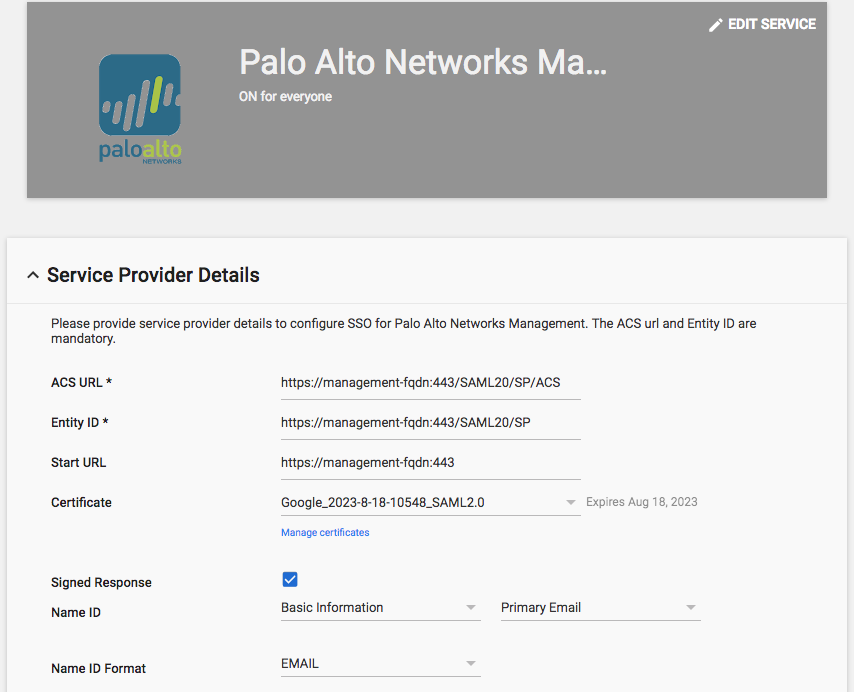This screenshot has width=854, height=692.
Task: Click the Palo Alto Networks logo
Action: click(x=140, y=109)
